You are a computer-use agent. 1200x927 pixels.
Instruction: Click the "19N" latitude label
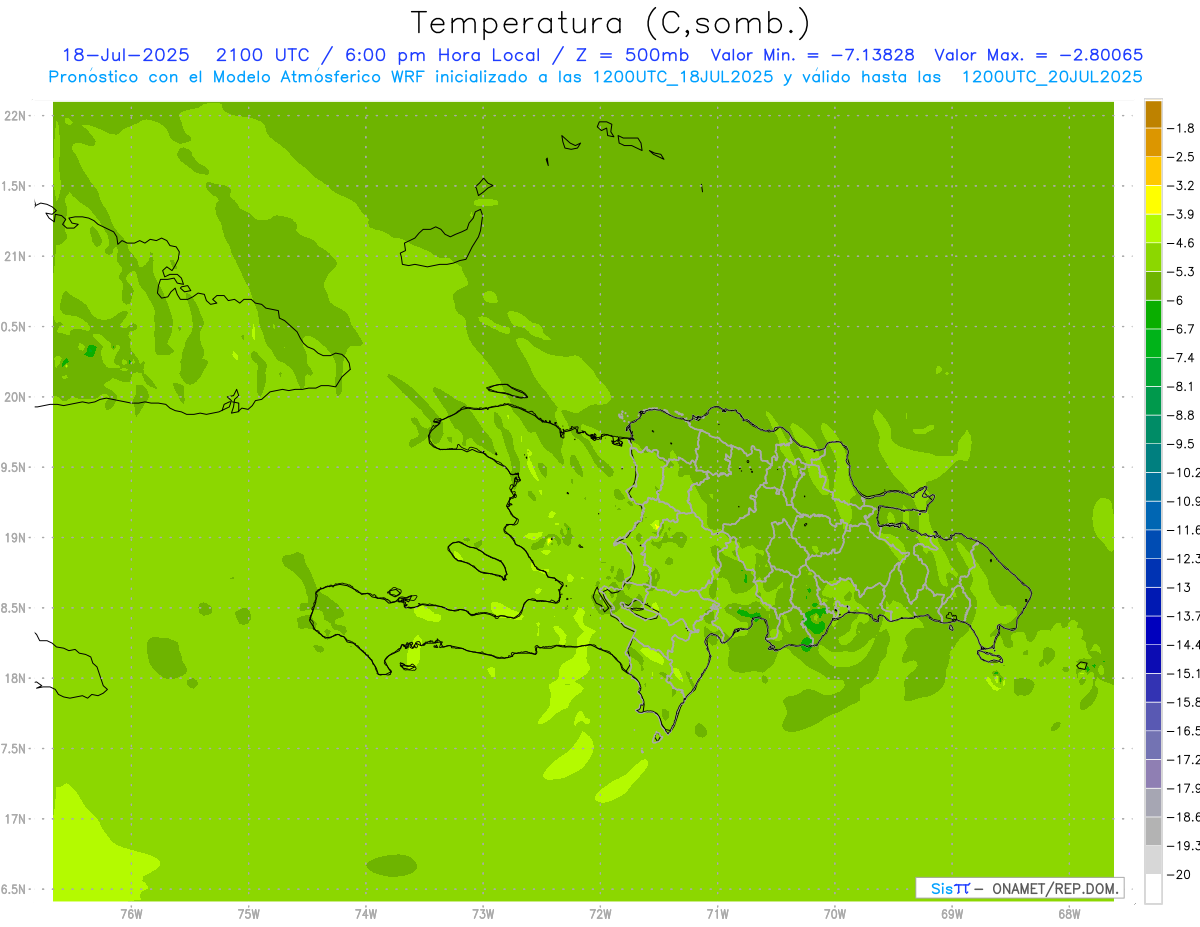14,538
